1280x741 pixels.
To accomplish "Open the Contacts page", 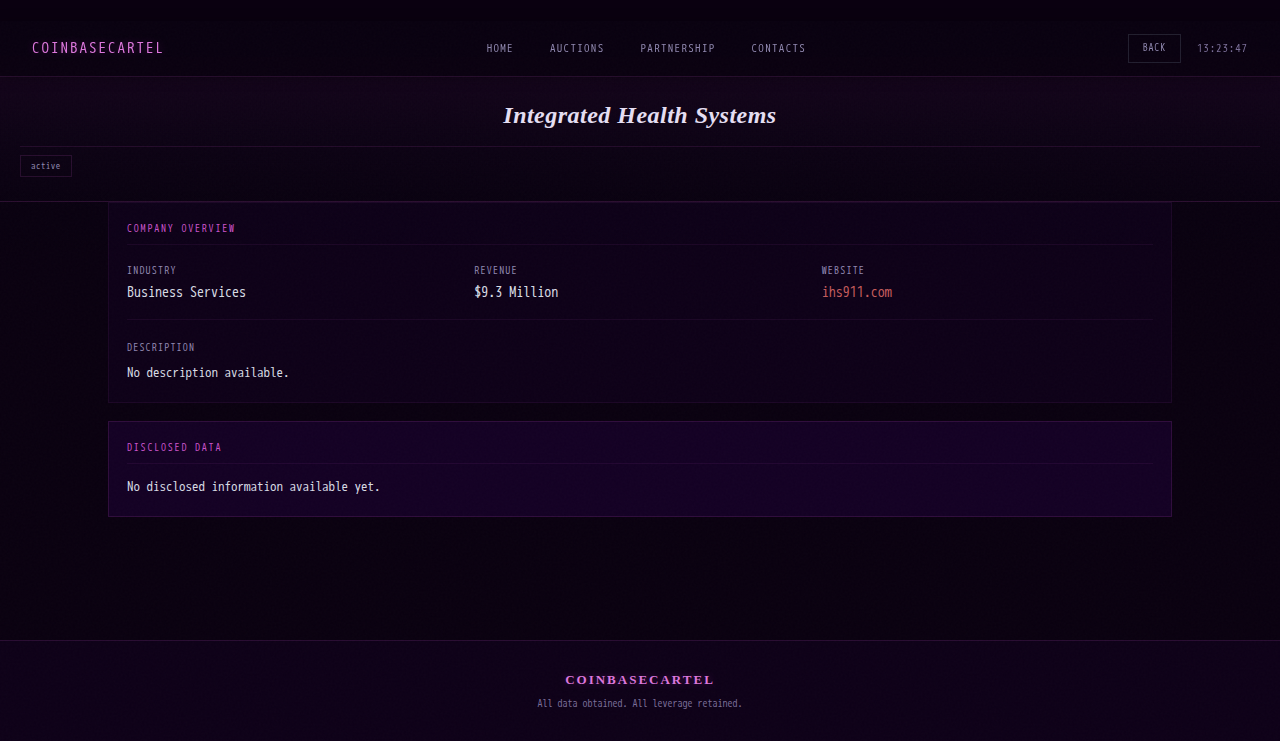I will click(x=779, y=48).
